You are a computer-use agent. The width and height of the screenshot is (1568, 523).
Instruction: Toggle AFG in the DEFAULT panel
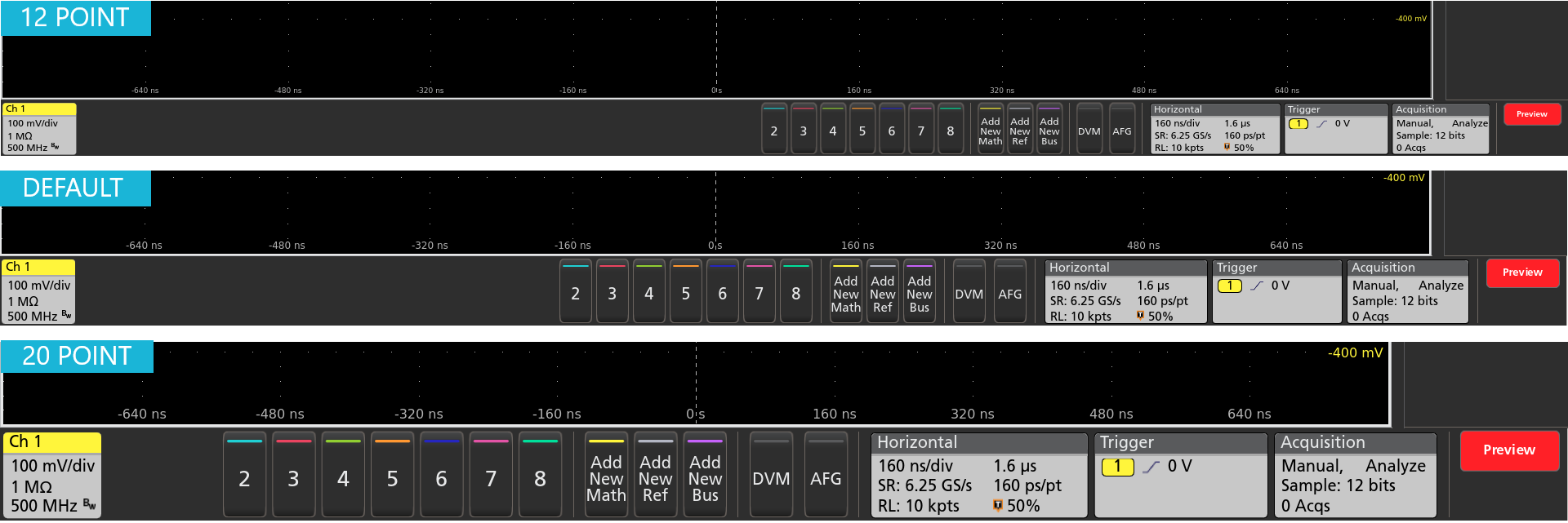(1010, 291)
